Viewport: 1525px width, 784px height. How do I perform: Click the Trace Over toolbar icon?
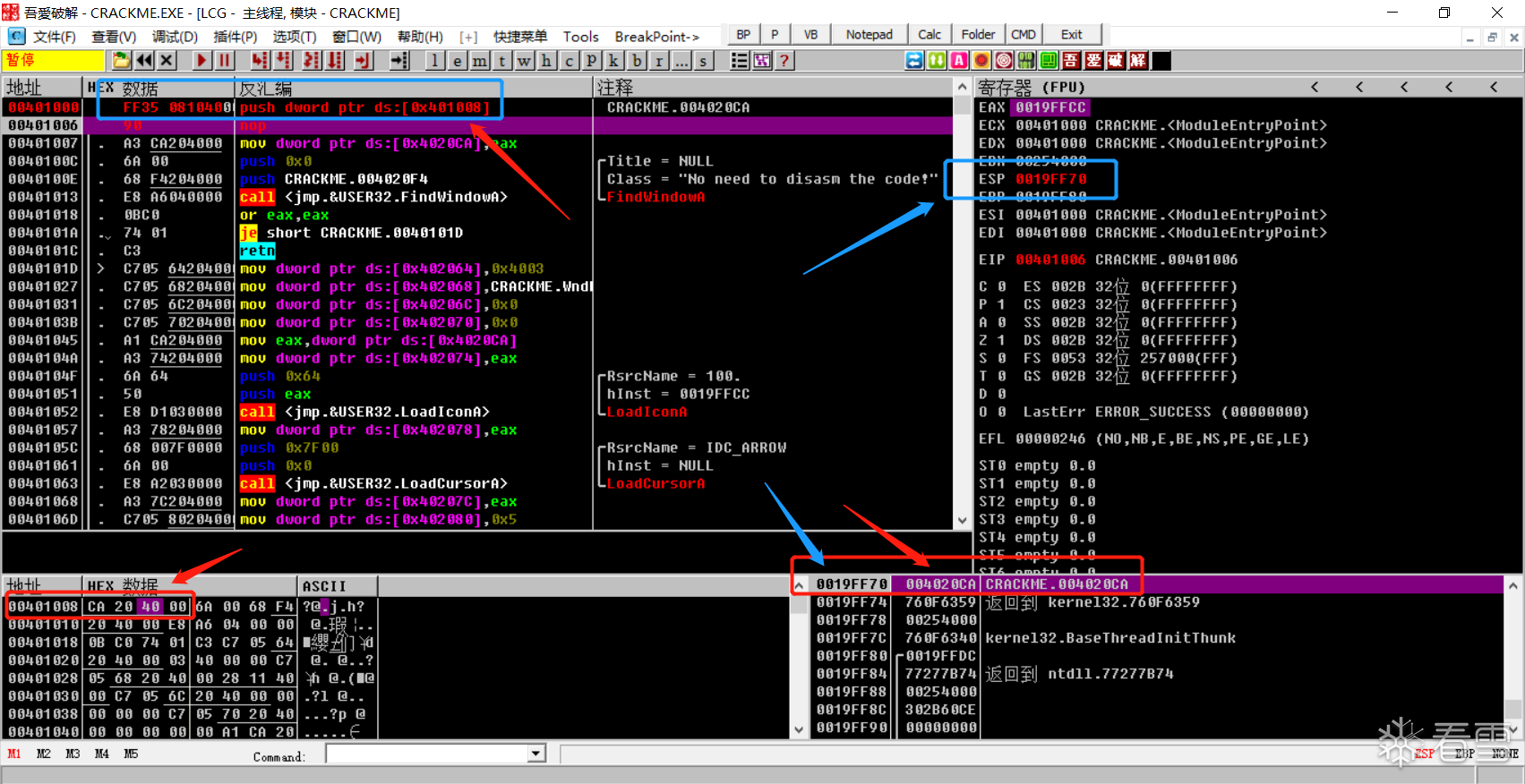click(335, 60)
